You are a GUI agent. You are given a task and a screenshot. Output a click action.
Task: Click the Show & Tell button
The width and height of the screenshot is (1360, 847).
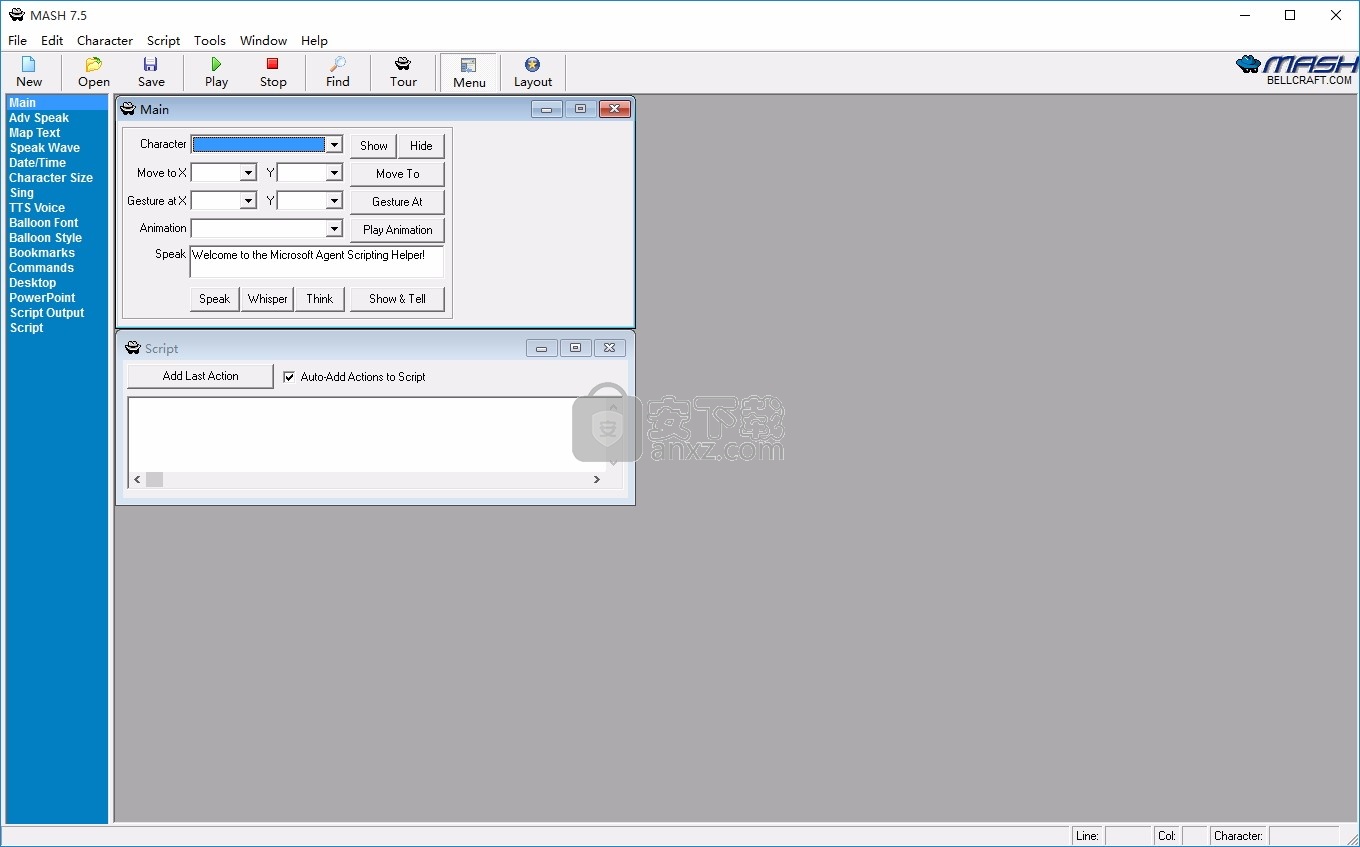[397, 299]
